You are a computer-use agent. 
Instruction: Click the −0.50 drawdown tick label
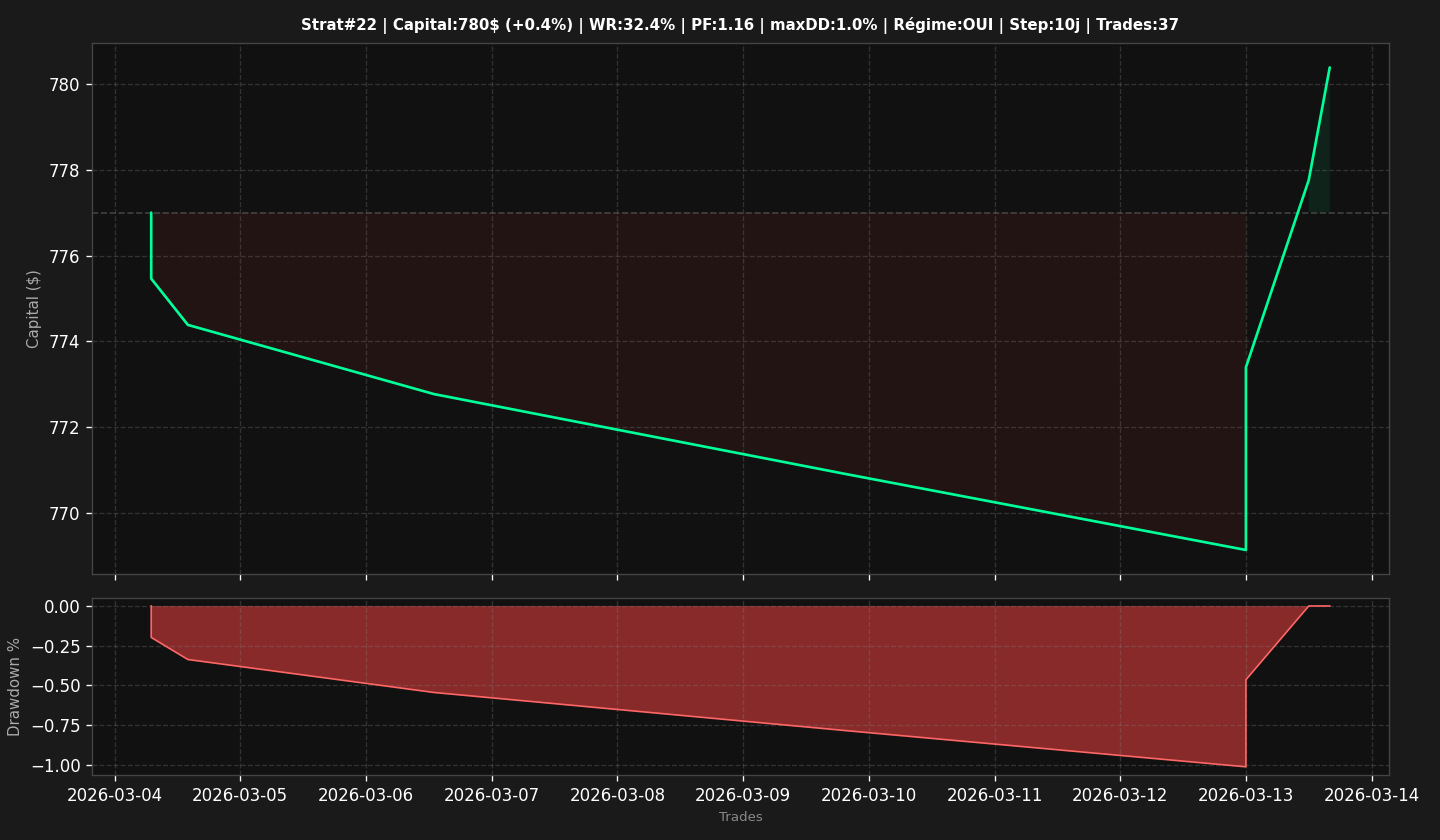click(x=55, y=686)
